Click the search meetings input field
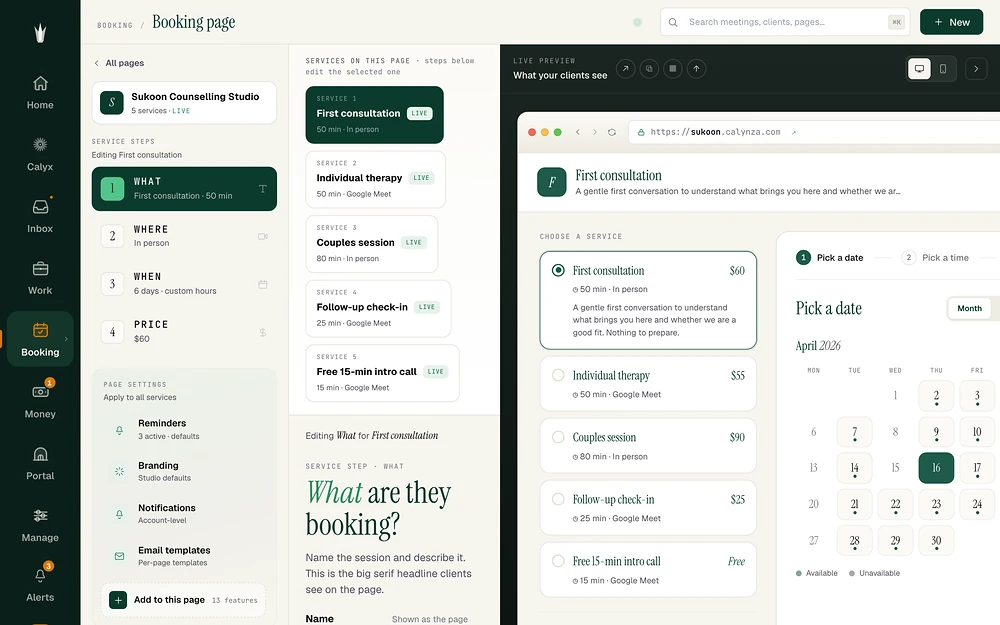1000x625 pixels. tap(785, 22)
